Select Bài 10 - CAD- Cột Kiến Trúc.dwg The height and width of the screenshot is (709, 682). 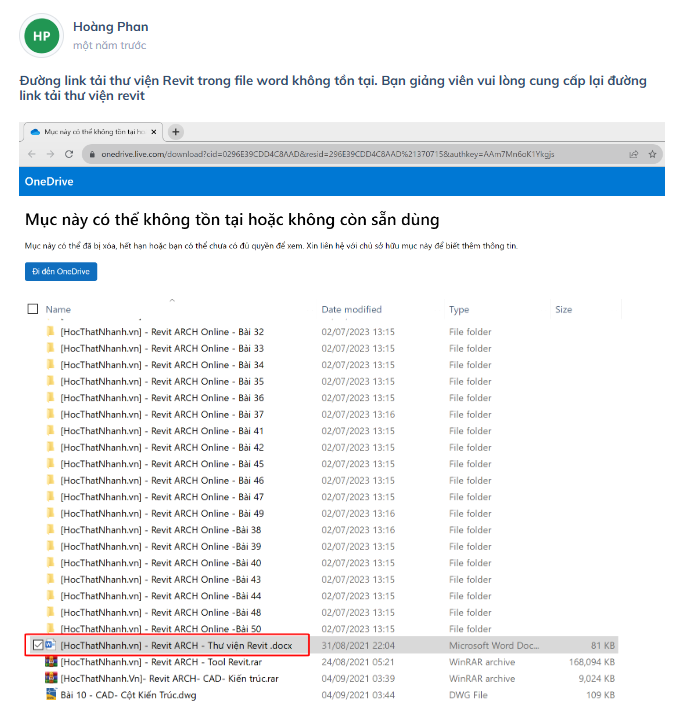point(128,695)
